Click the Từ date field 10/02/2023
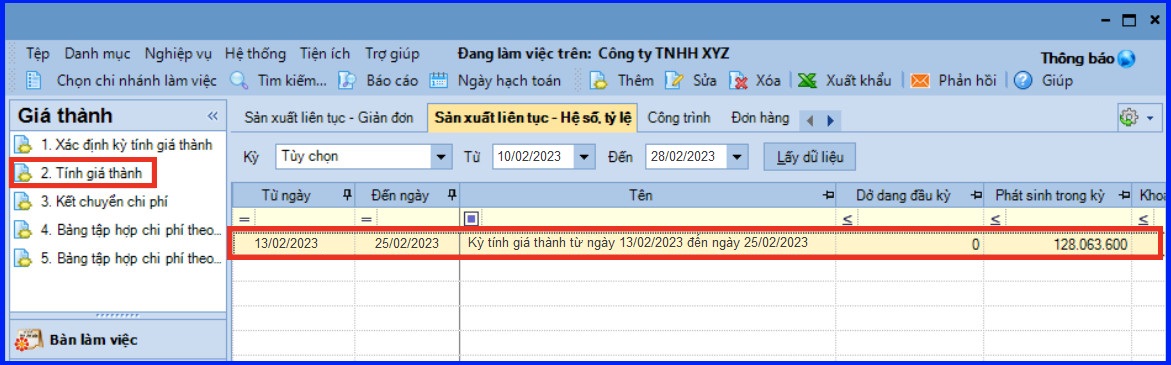This screenshot has height=365, width=1171. pos(534,157)
